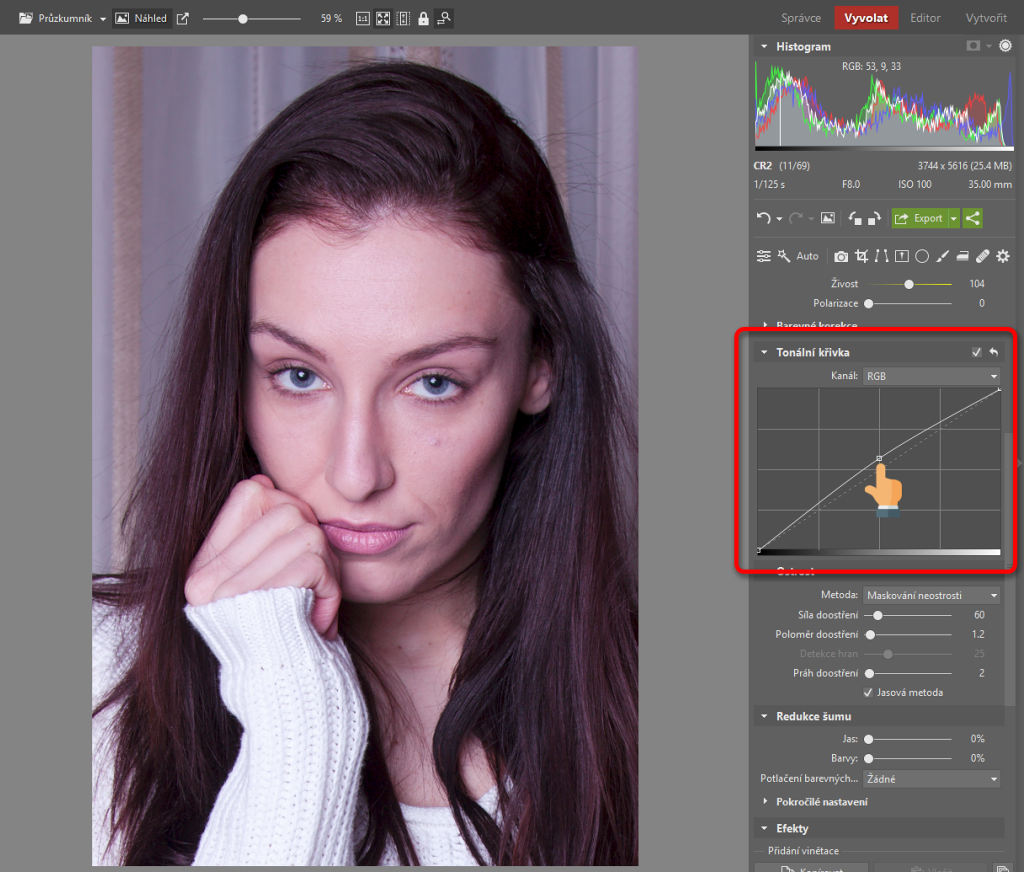Rotate the photo right
This screenshot has height=872, width=1024.
[874, 218]
